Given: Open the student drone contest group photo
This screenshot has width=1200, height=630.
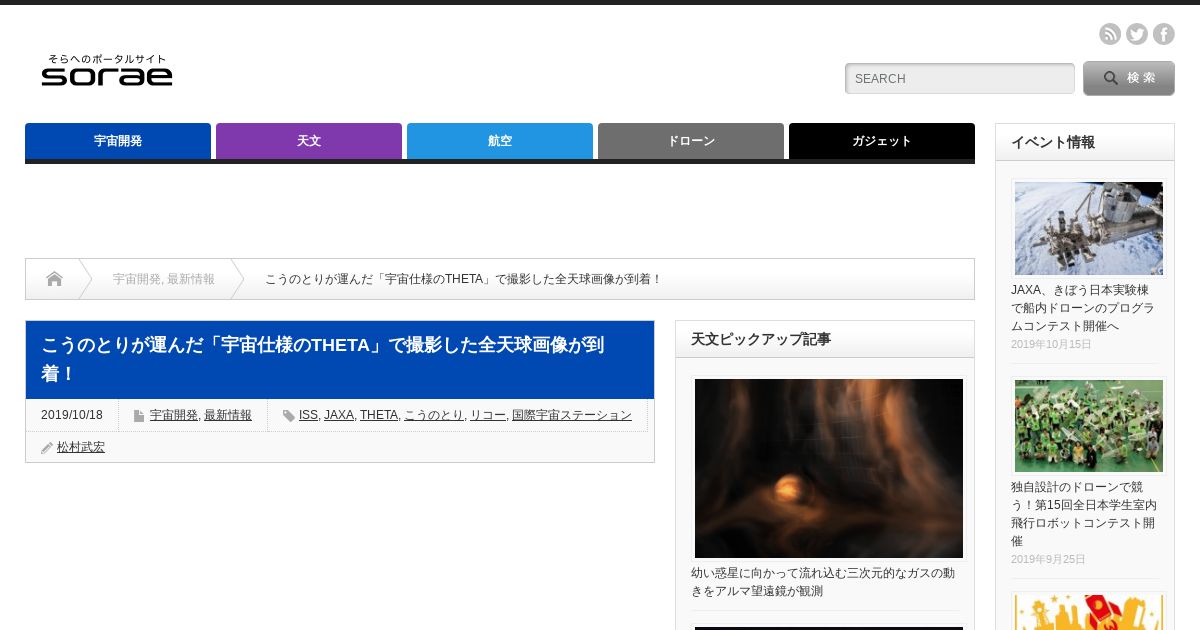Looking at the screenshot, I should click(x=1089, y=426).
